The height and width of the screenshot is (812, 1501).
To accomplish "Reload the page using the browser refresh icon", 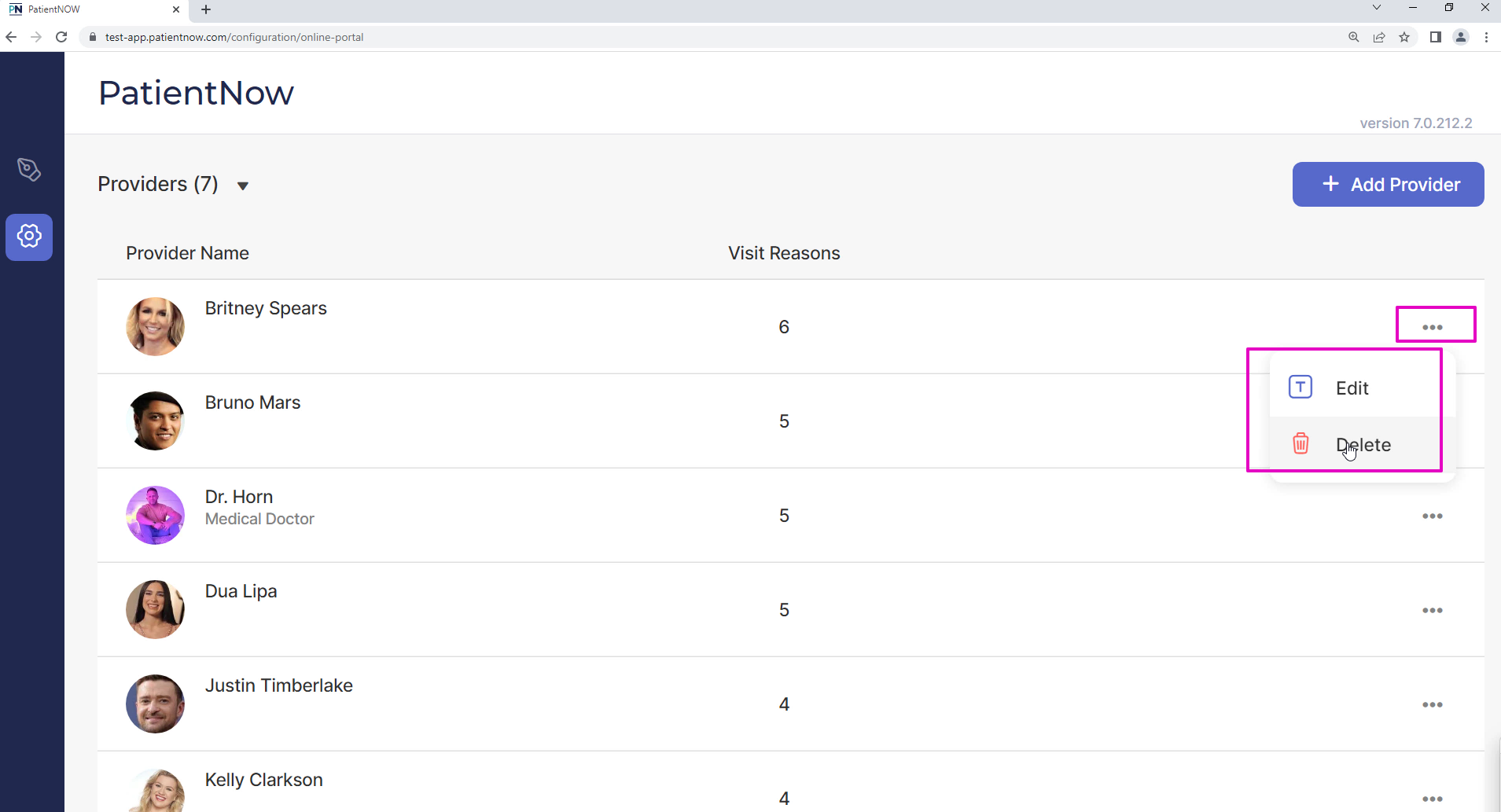I will coord(61,37).
